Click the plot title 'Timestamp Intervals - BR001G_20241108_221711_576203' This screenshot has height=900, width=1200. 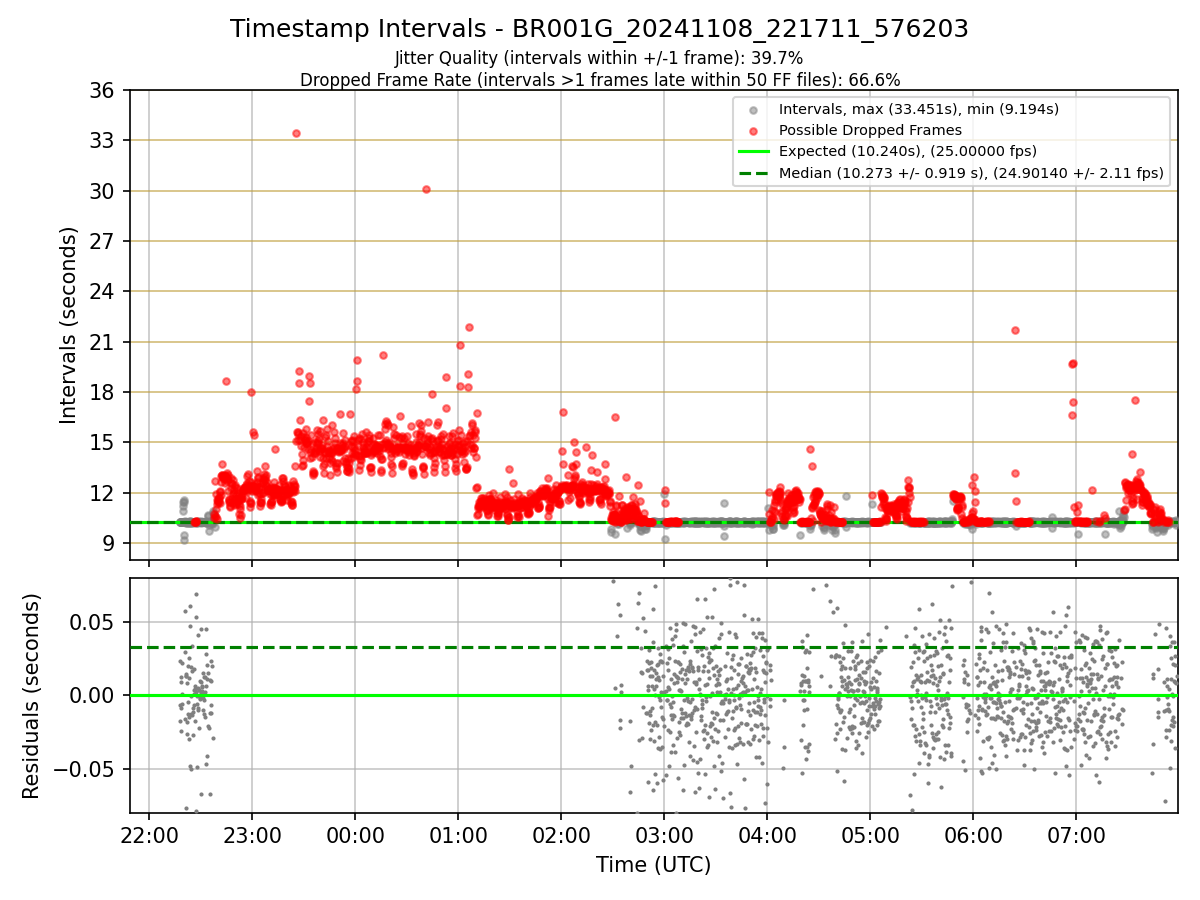pyautogui.click(x=599, y=29)
